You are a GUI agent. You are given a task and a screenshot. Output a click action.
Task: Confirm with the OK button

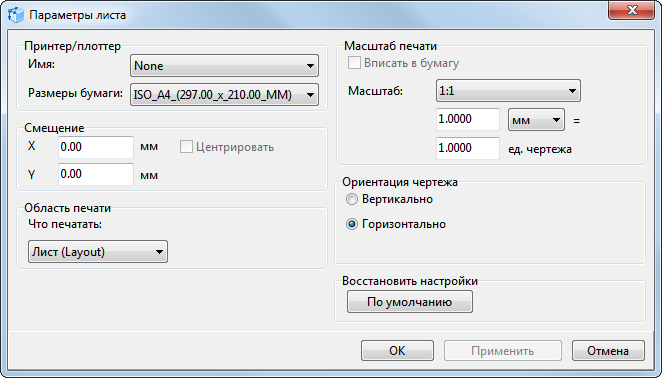[397, 351]
